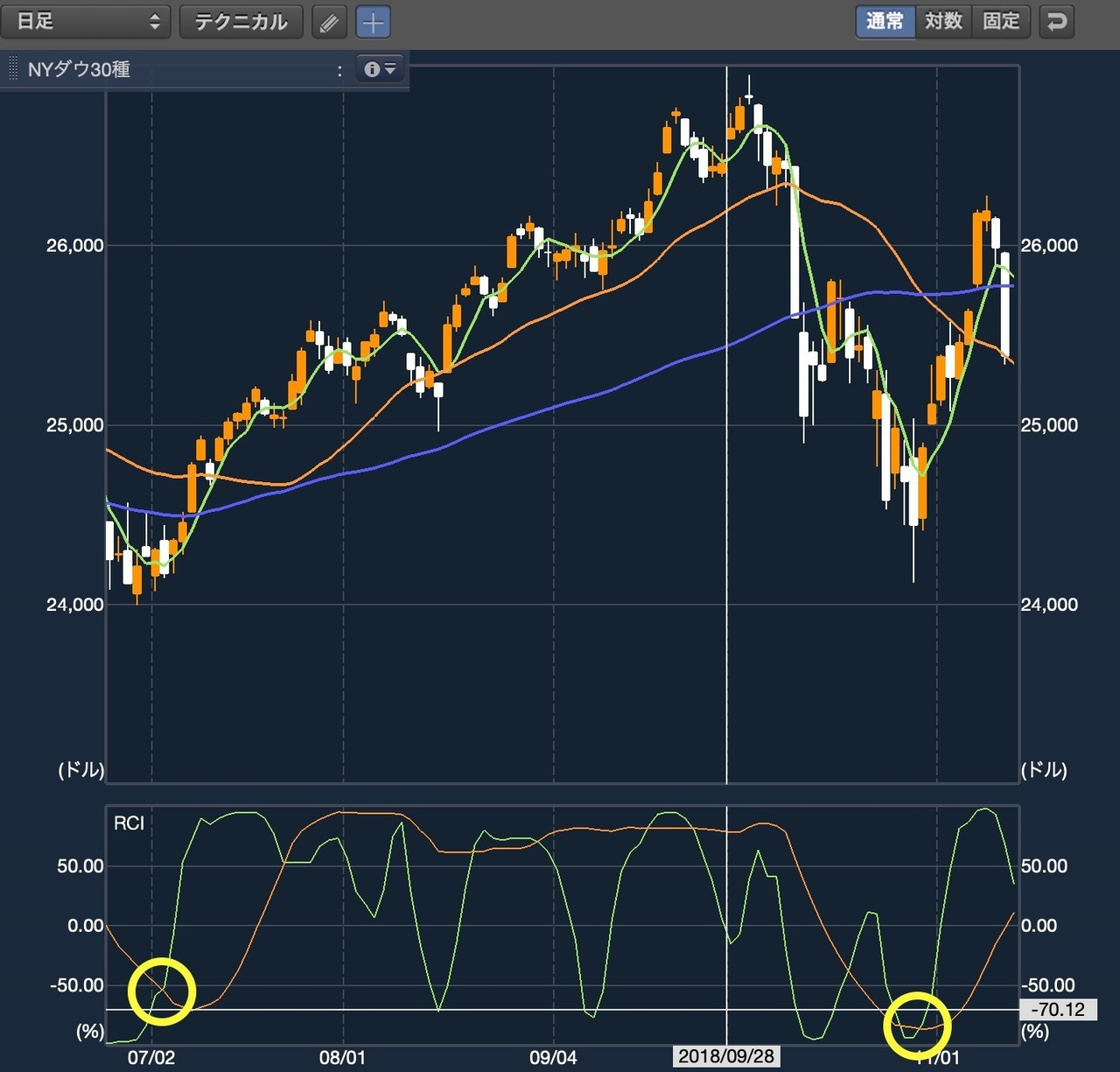Click the RCI indicator label
Viewport: 1120px width, 1072px height.
point(129,823)
